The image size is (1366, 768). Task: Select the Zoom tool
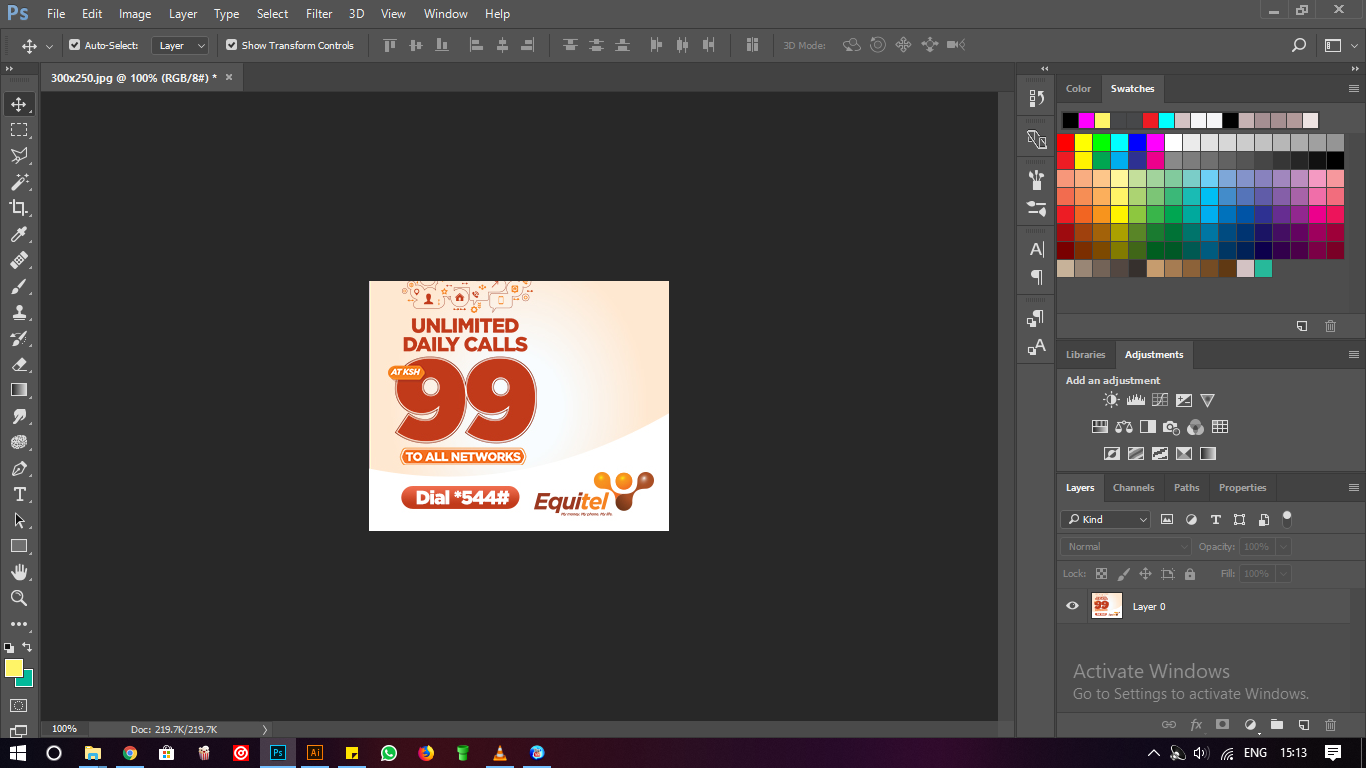[19, 598]
